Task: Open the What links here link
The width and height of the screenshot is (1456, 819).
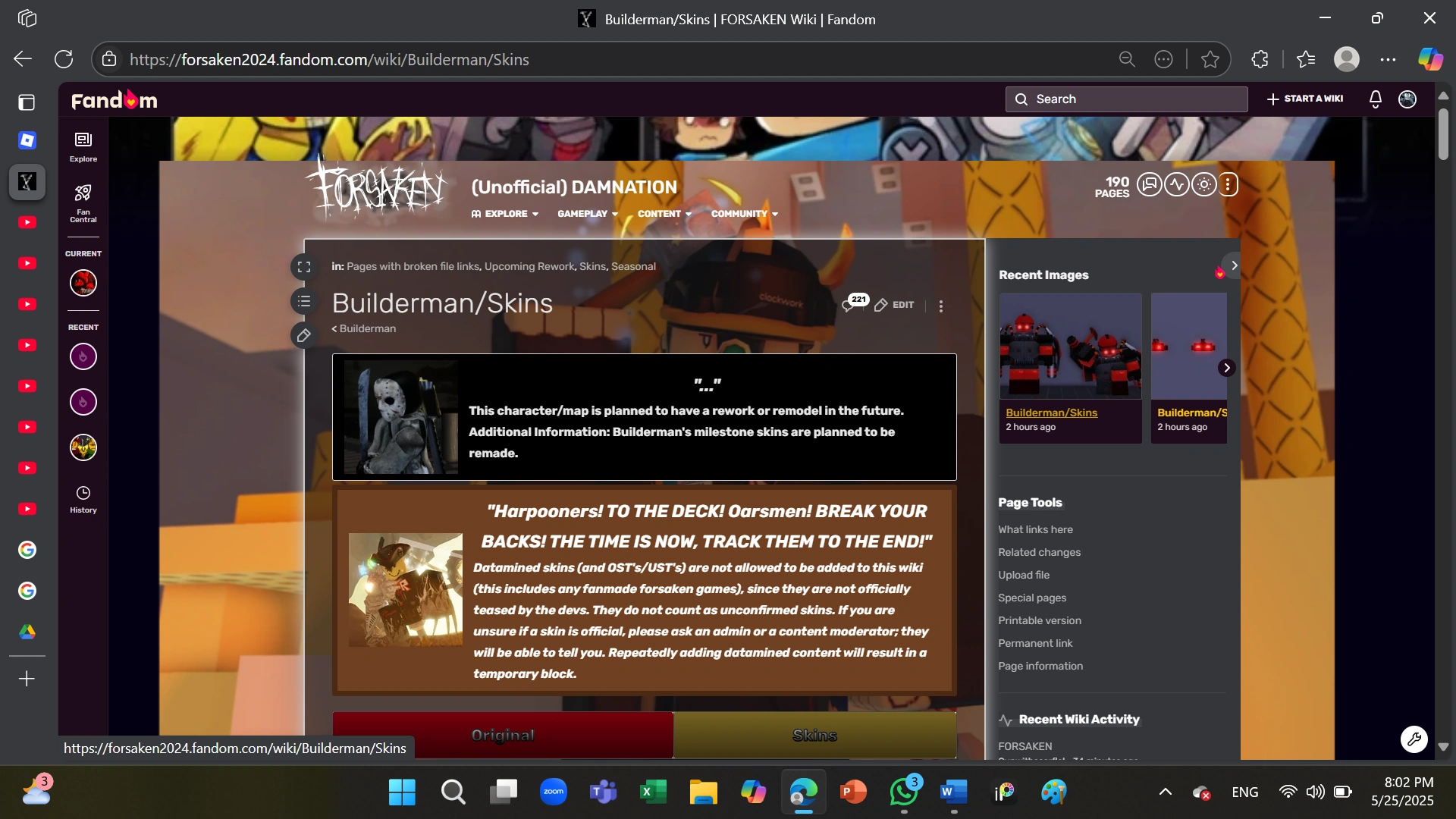Action: click(1035, 529)
